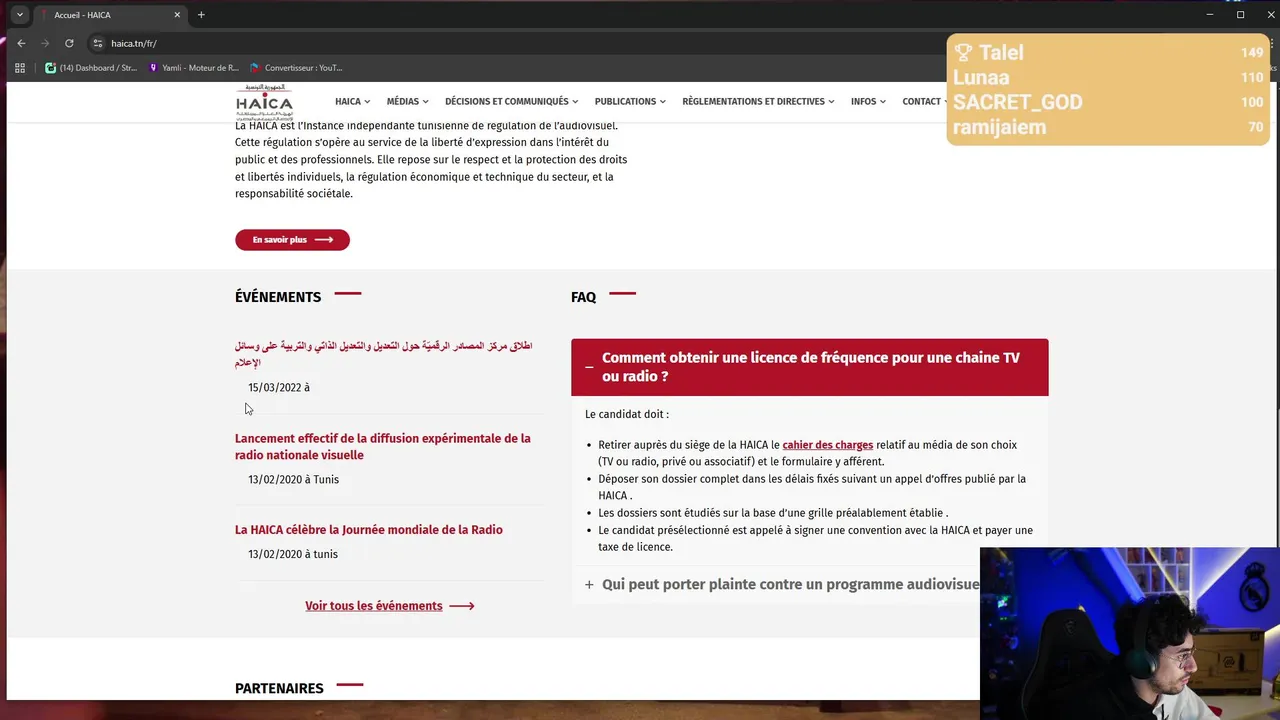
Task: Open the Arabic event title link
Action: click(384, 354)
